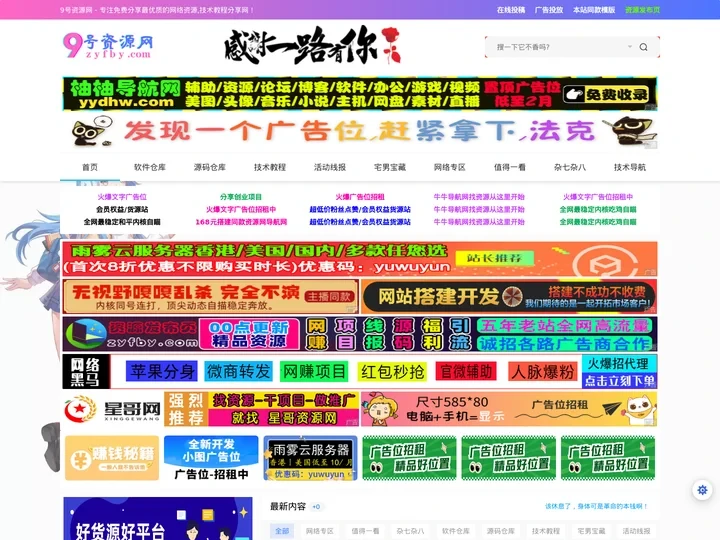The image size is (720, 540).
Task: Select 活动线报 content filter tab
Action: click(636, 531)
